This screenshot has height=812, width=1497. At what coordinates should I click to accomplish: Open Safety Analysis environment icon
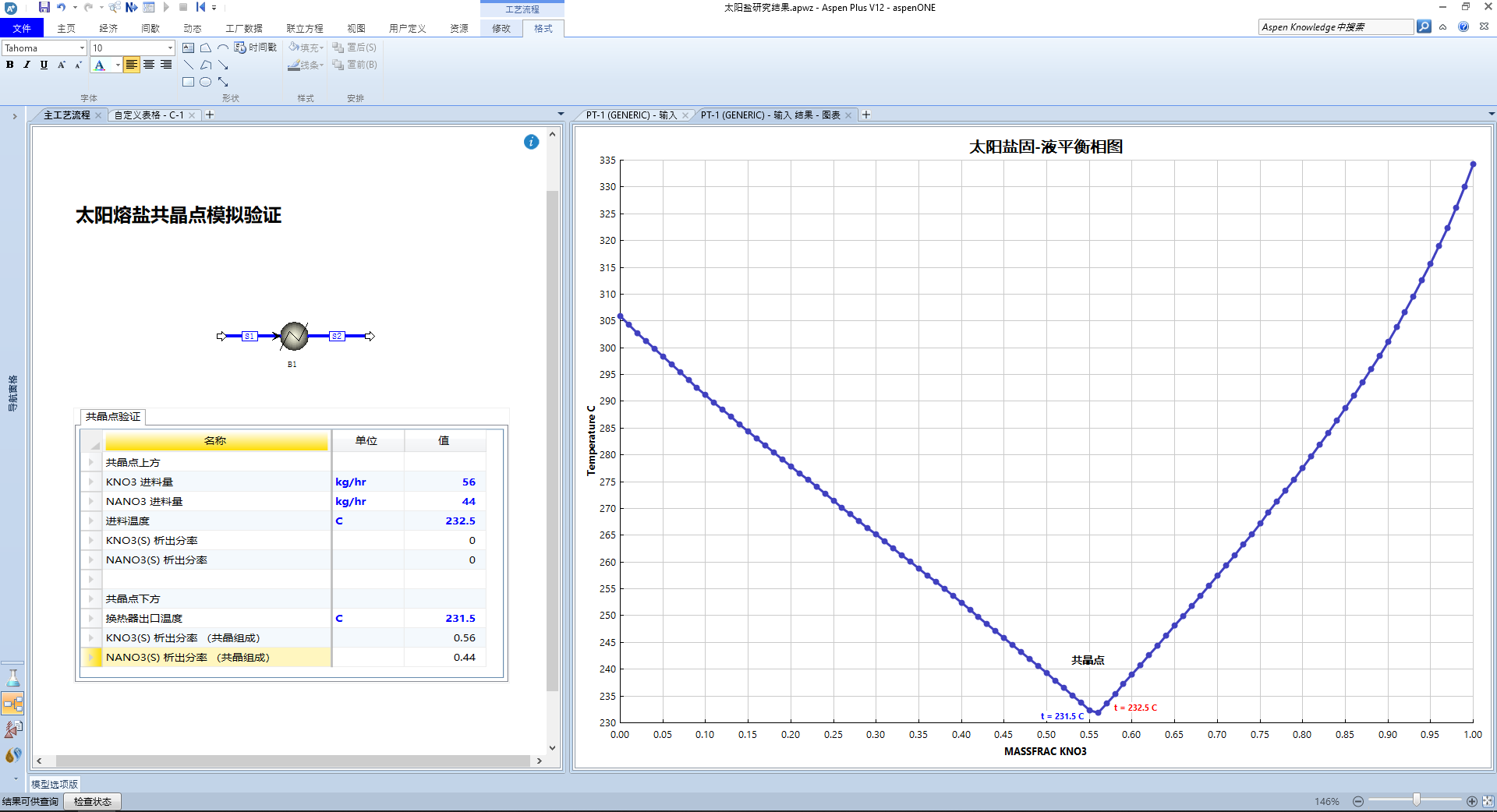point(13,729)
